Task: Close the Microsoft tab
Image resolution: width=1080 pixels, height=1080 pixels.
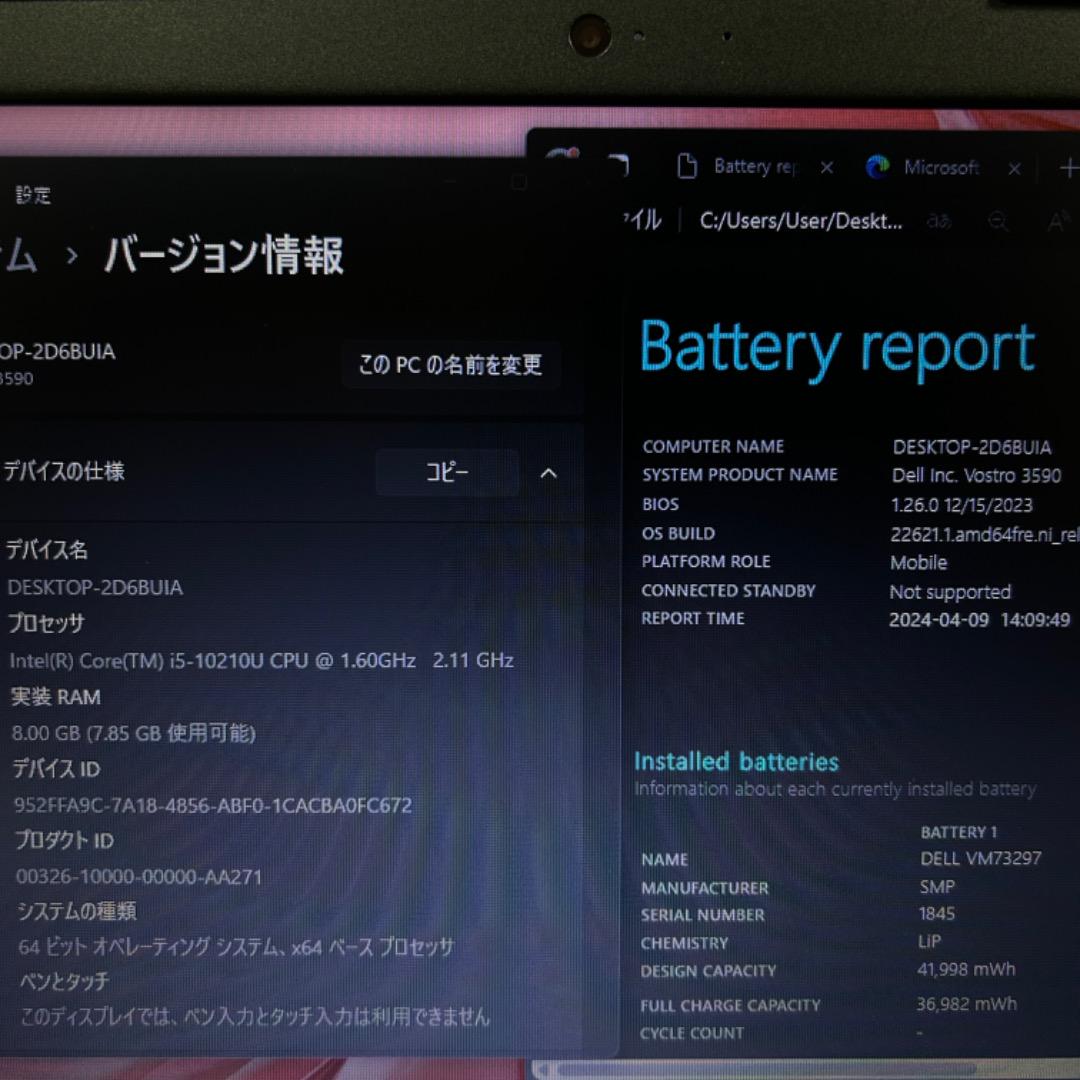Action: coord(1014,169)
